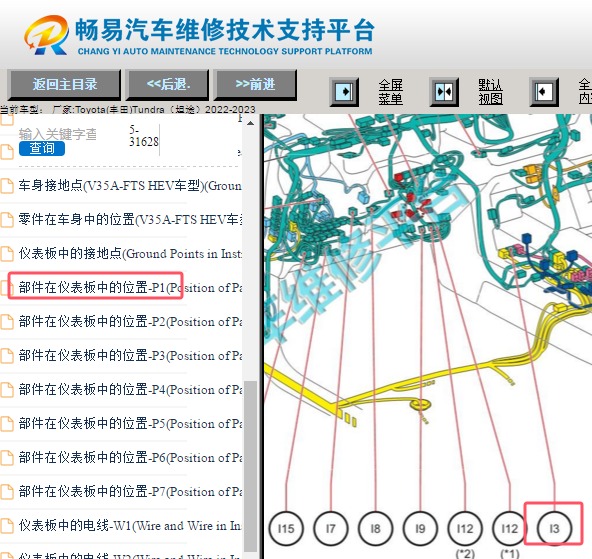The width and height of the screenshot is (592, 559).
Task: Click connector label I12 marked (*2)
Action: tap(465, 528)
